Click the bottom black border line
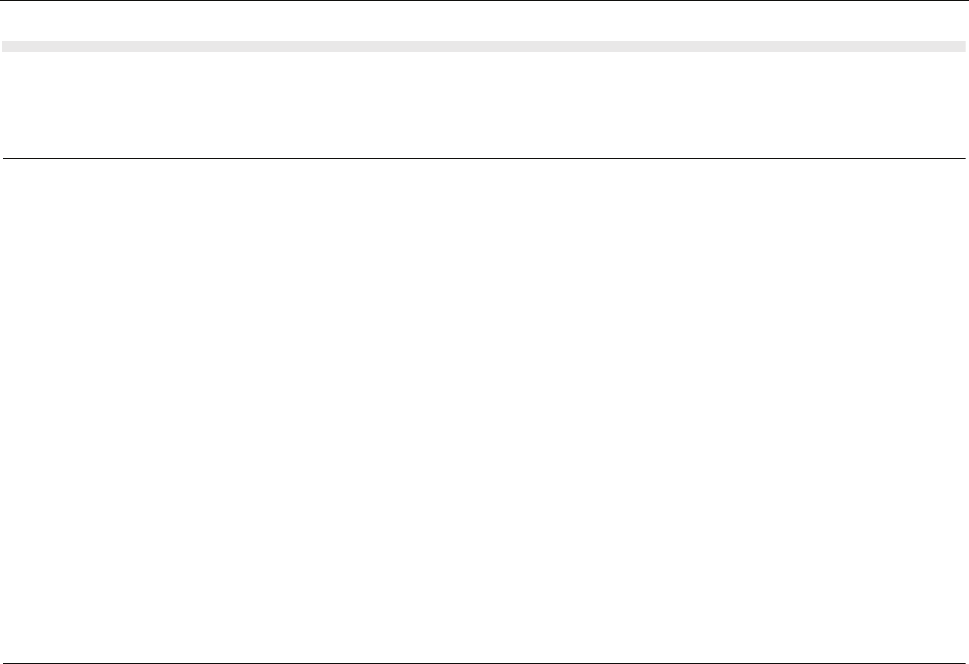 [x=484, y=663]
